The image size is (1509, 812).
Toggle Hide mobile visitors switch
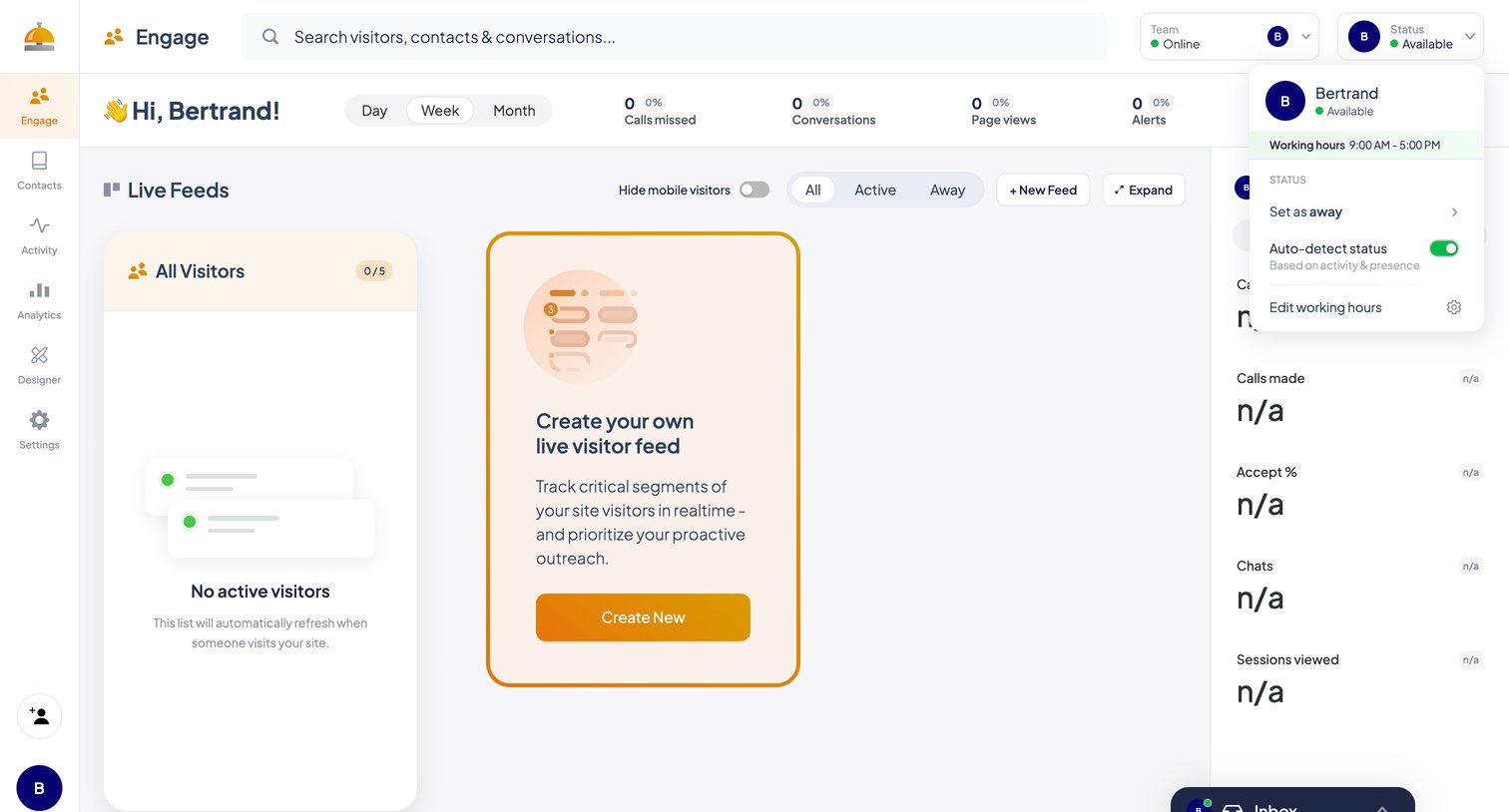754,190
